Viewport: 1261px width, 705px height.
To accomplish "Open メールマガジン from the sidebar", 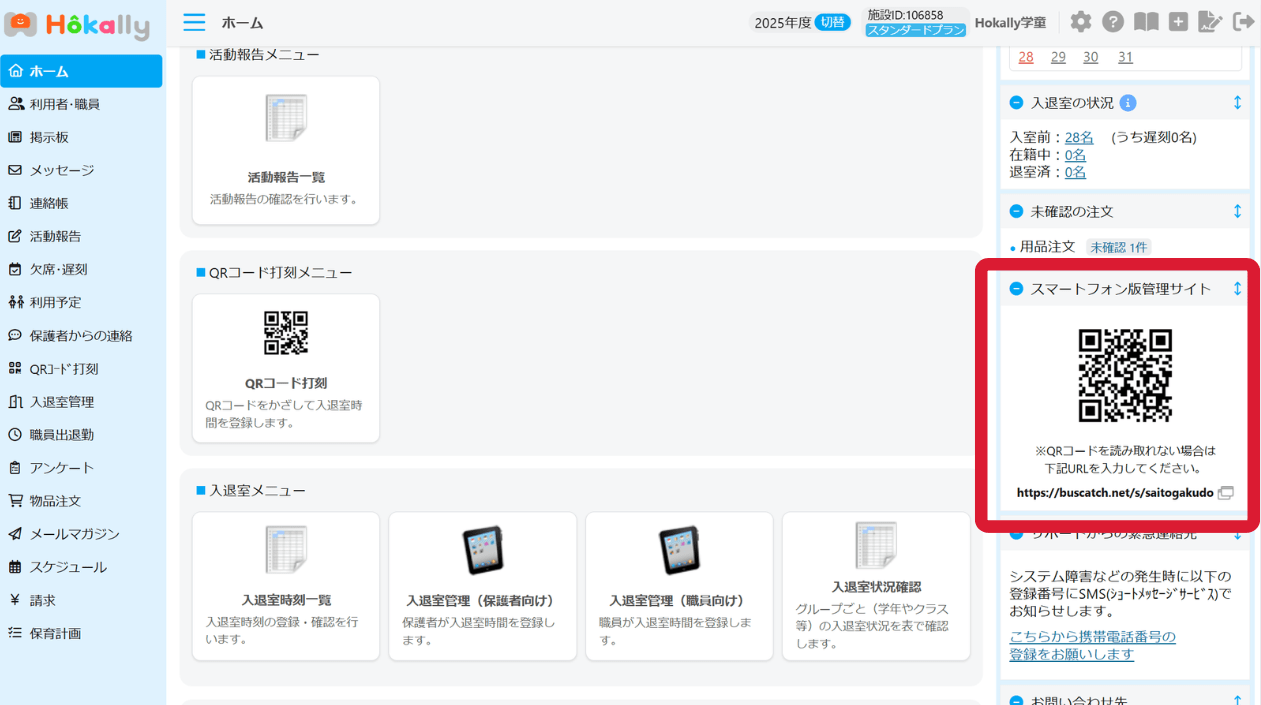I will (x=74, y=534).
